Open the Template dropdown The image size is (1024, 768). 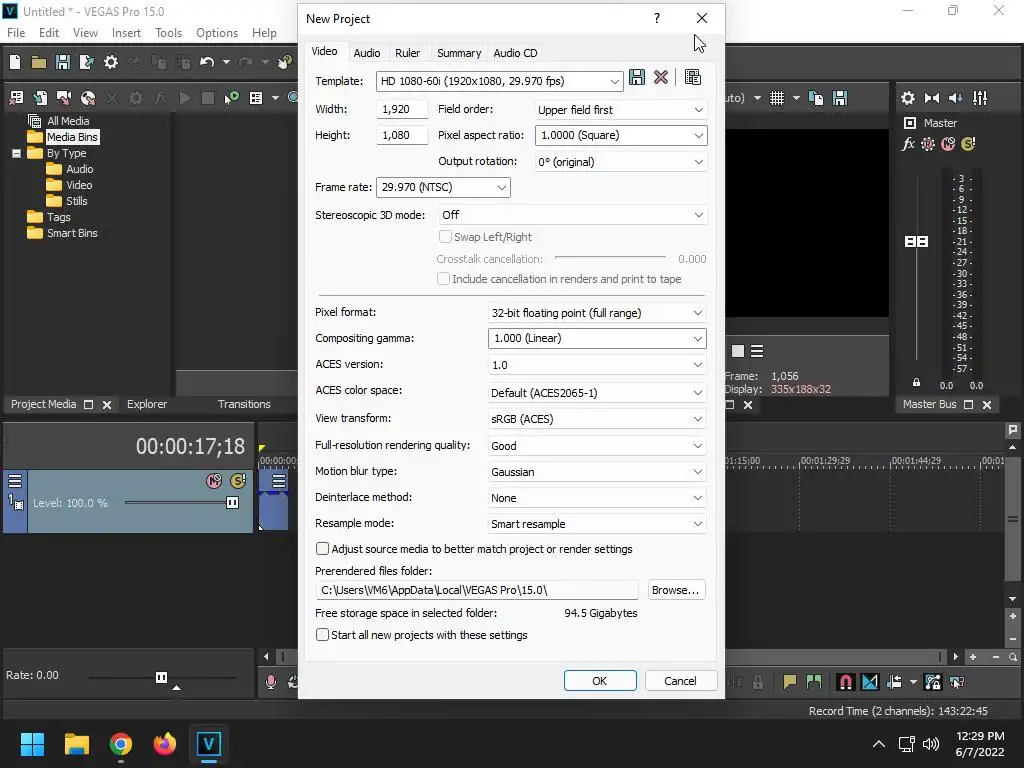click(499, 81)
